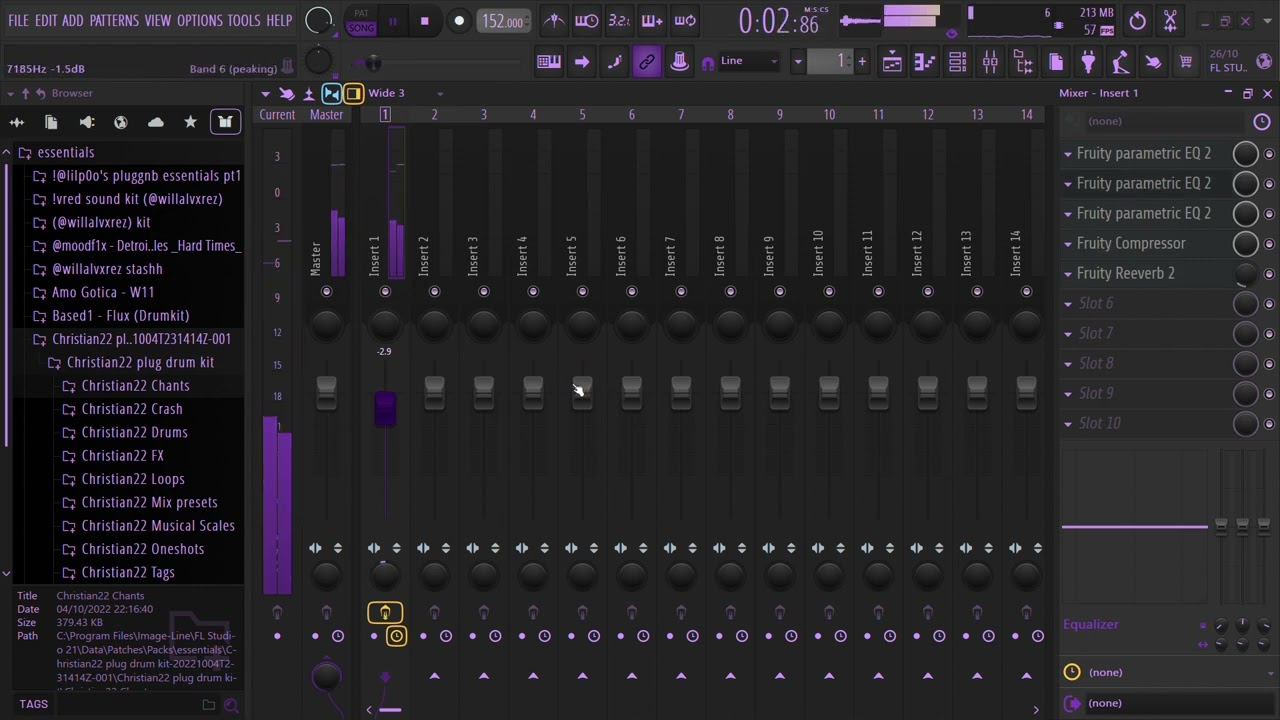
Task: Show the Mixer via toolbar fader icon
Action: tap(990, 62)
